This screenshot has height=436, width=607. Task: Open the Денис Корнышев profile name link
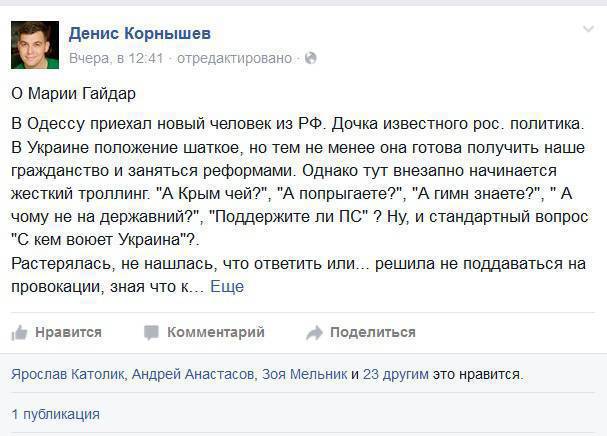[x=140, y=33]
